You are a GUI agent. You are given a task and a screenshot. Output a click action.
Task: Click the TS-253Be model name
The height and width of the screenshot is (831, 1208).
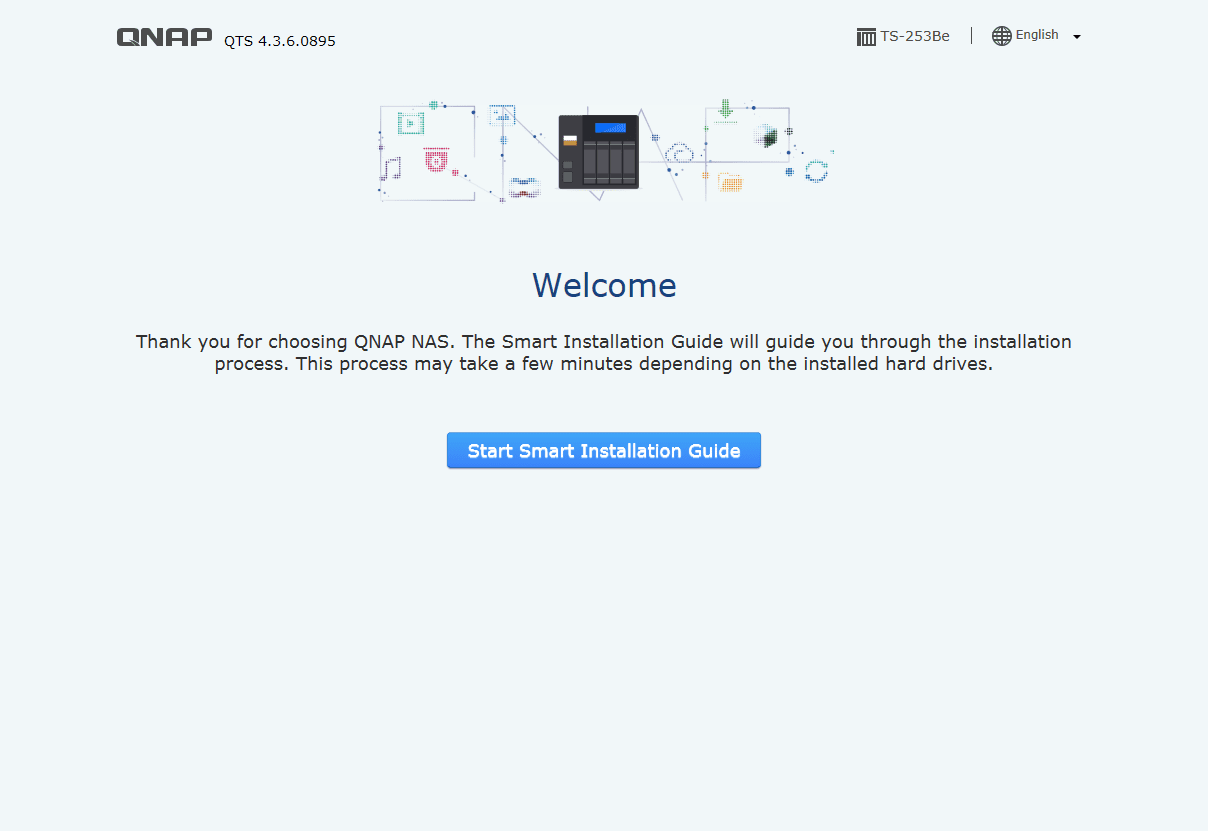point(915,36)
